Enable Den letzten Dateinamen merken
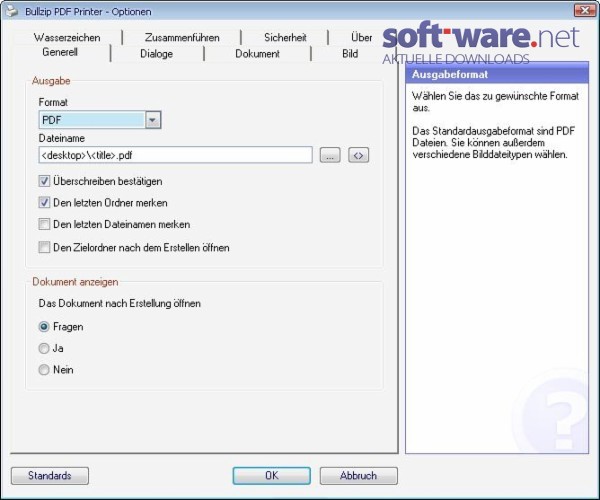The width and height of the screenshot is (600, 500). 44,224
